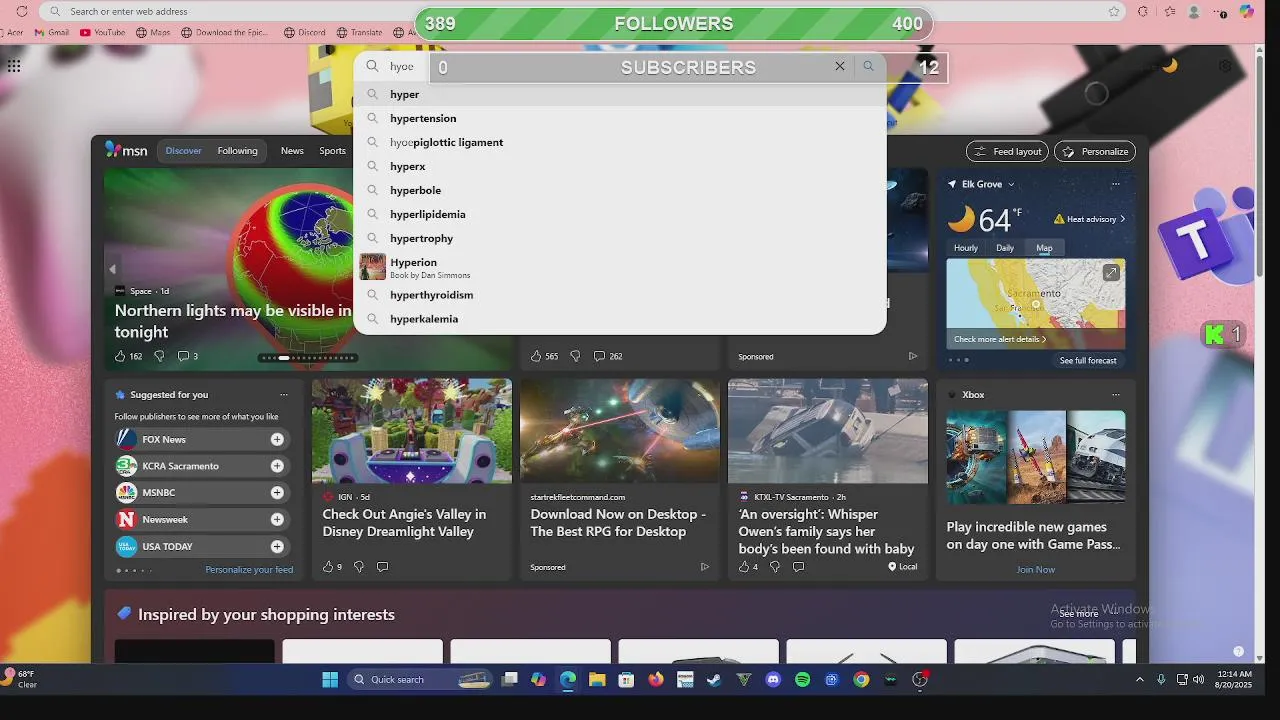Open Check more alert details
Screen dimensions: 1280x720
pos(1000,339)
